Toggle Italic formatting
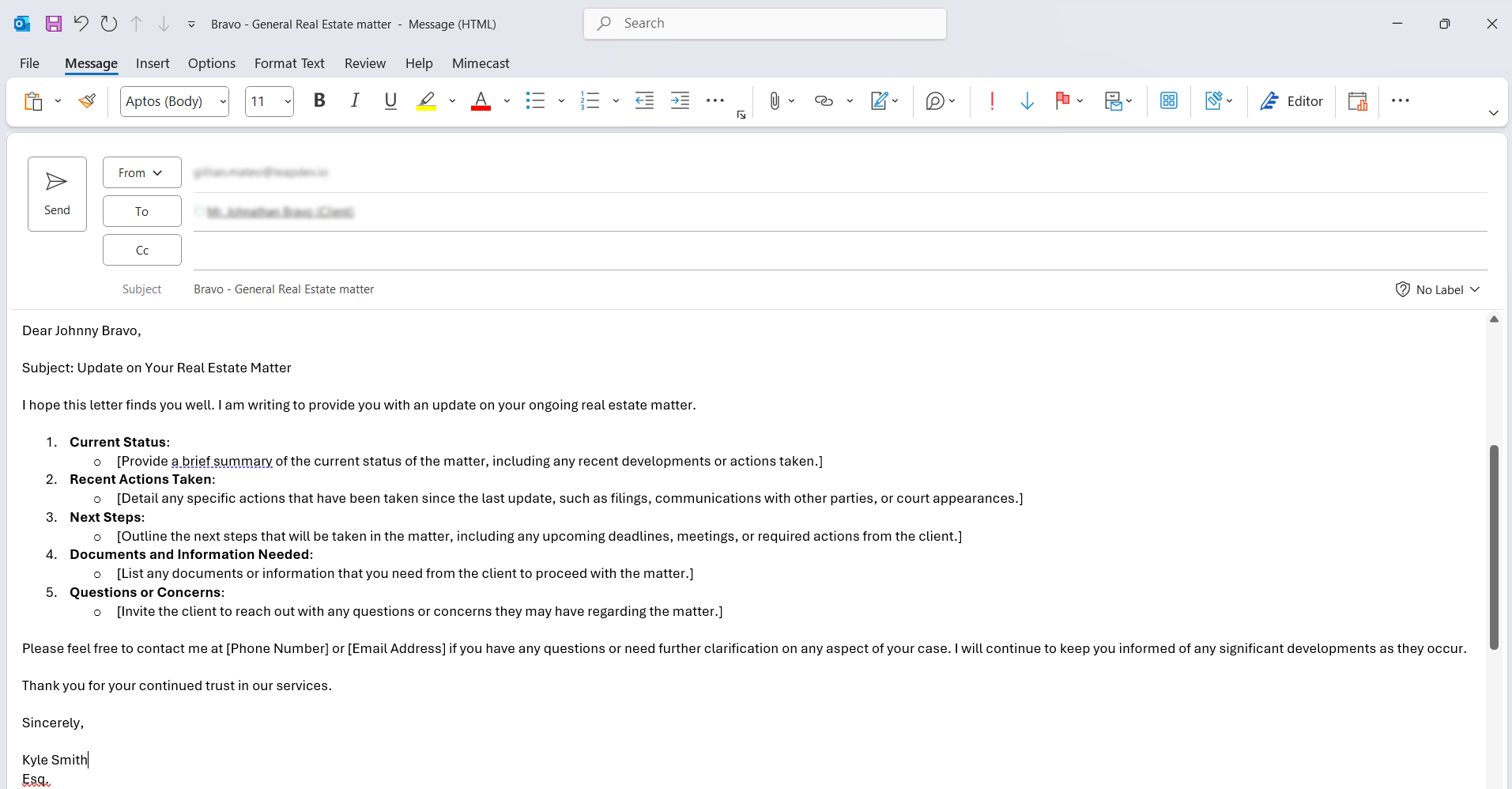This screenshot has height=789, width=1512. pyautogui.click(x=355, y=101)
